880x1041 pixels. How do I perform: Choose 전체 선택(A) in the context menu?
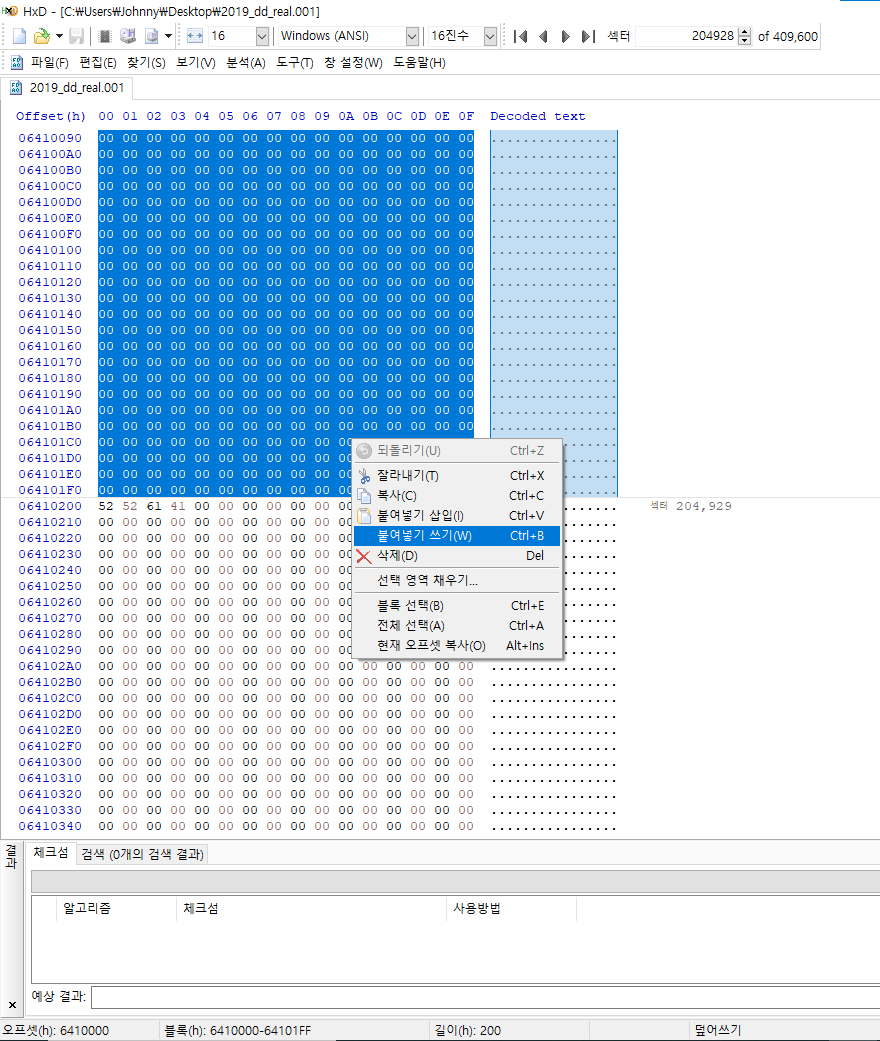point(458,625)
